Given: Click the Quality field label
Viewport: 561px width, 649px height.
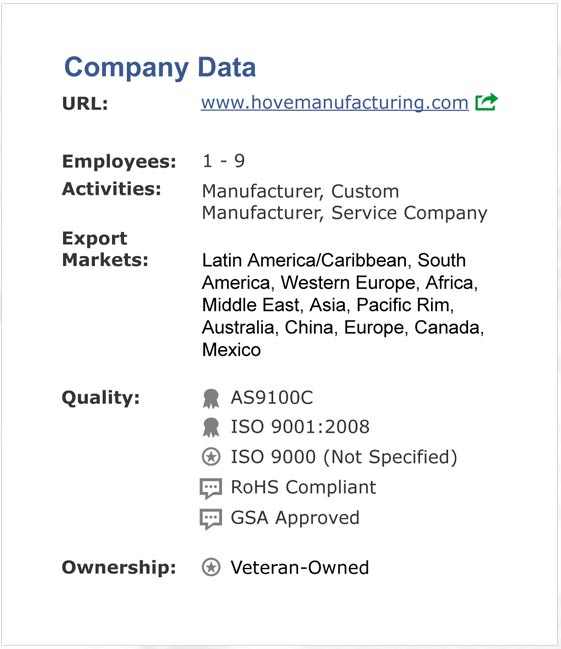Looking at the screenshot, I should coord(101,398).
